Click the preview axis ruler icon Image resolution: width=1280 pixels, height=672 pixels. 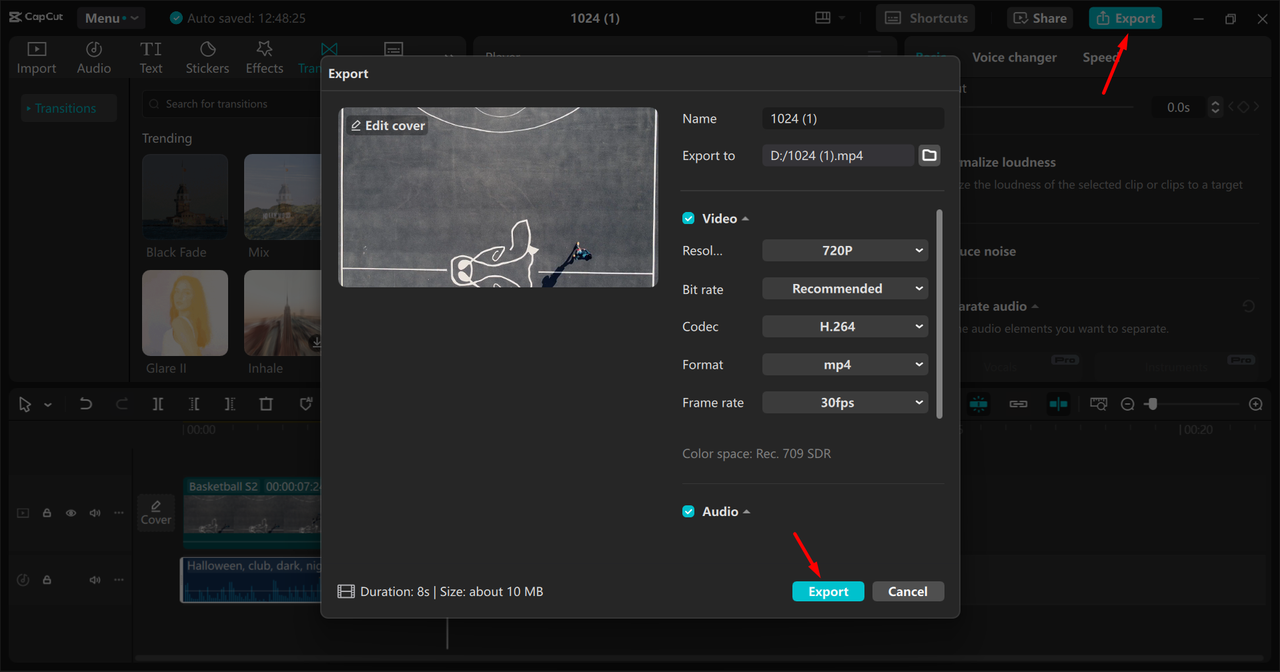1098,404
